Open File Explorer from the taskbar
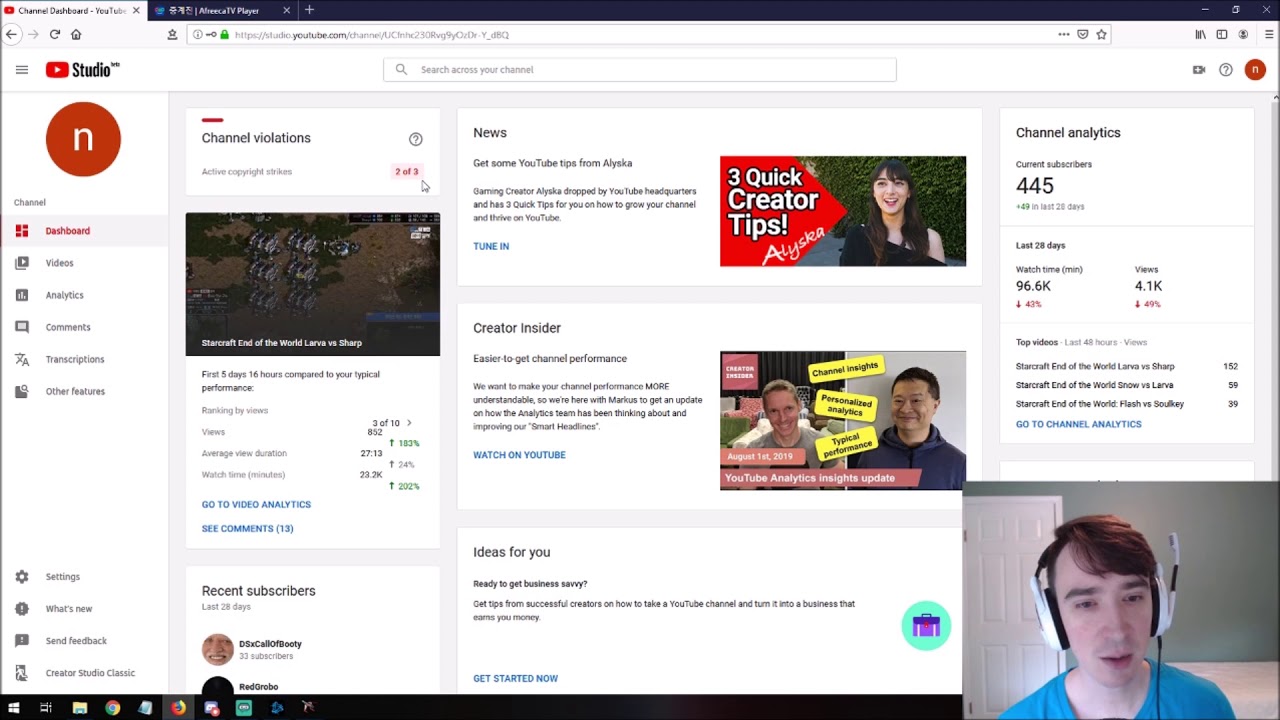This screenshot has height=720, width=1280. [79, 708]
